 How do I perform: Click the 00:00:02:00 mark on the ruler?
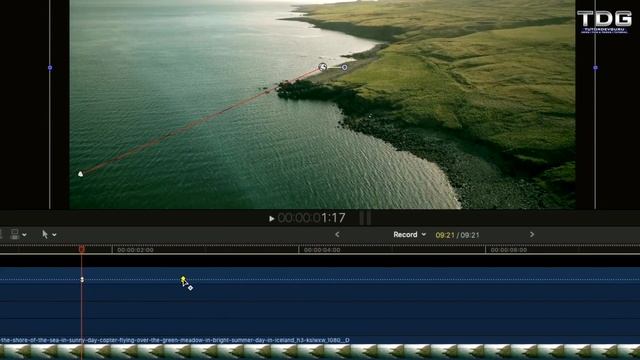(135, 250)
